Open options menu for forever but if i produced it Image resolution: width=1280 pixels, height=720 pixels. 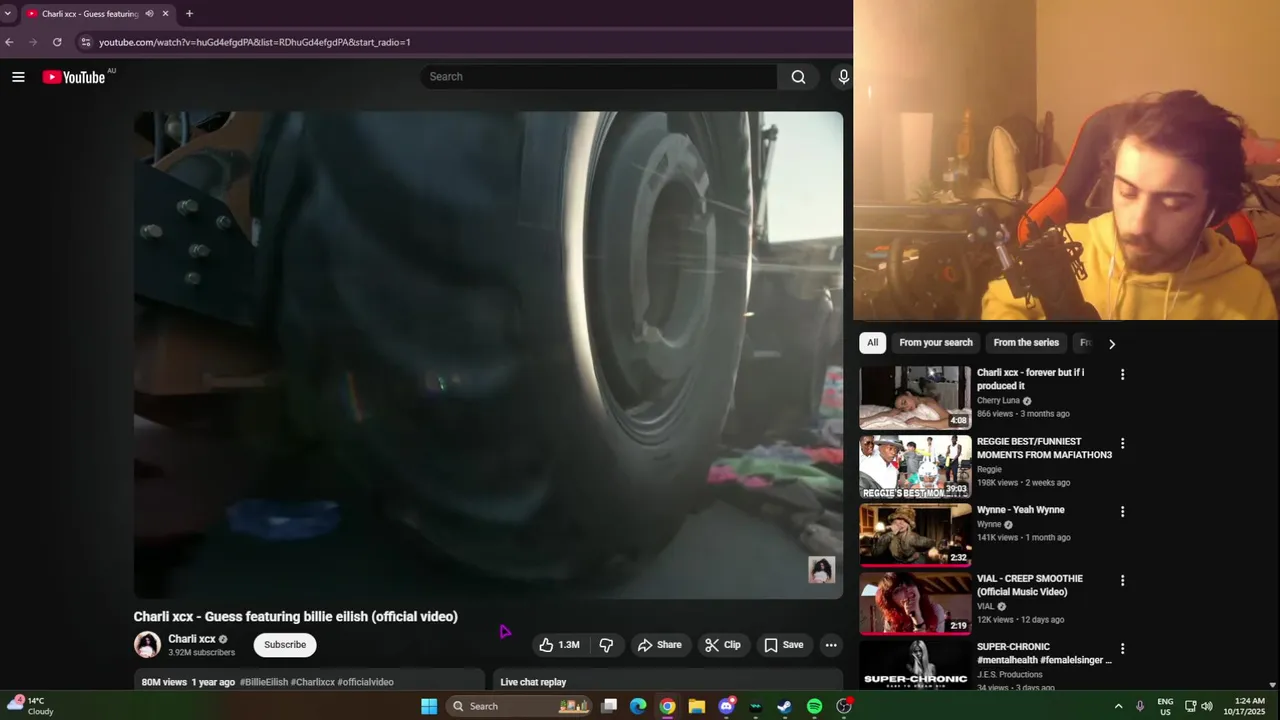coord(1122,374)
